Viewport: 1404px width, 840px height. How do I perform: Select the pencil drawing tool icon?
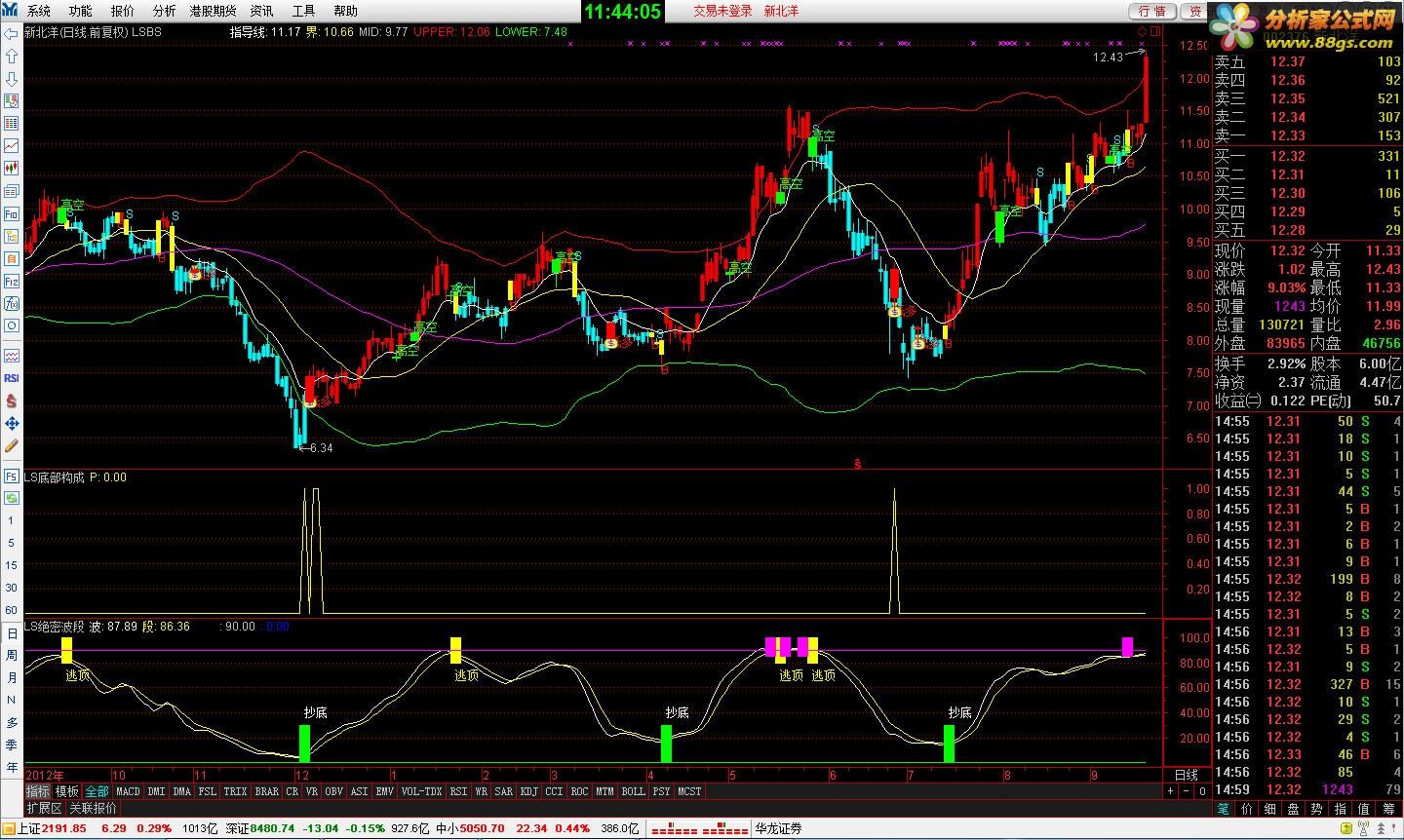point(12,445)
